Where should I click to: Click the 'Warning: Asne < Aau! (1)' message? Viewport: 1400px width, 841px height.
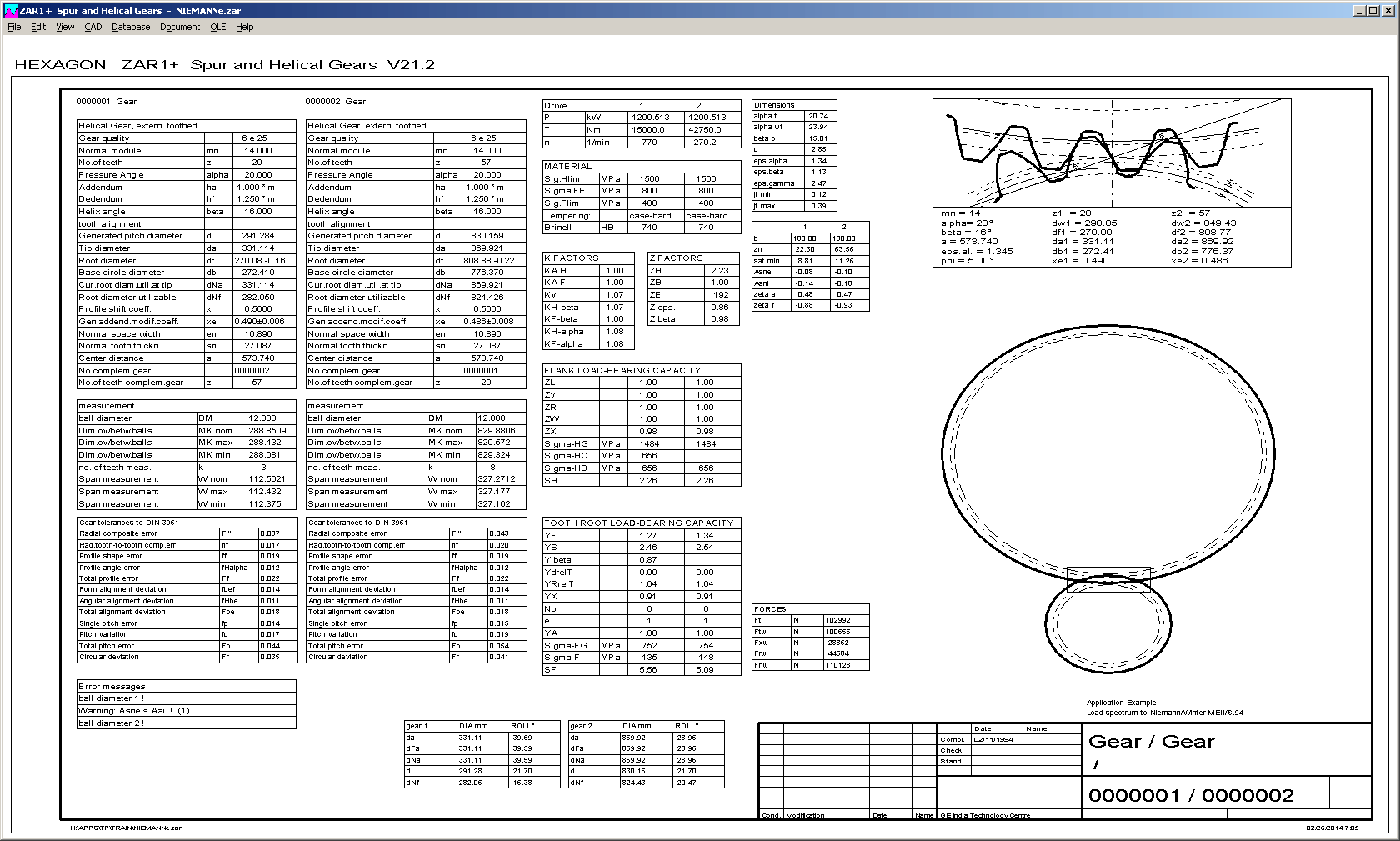134,711
